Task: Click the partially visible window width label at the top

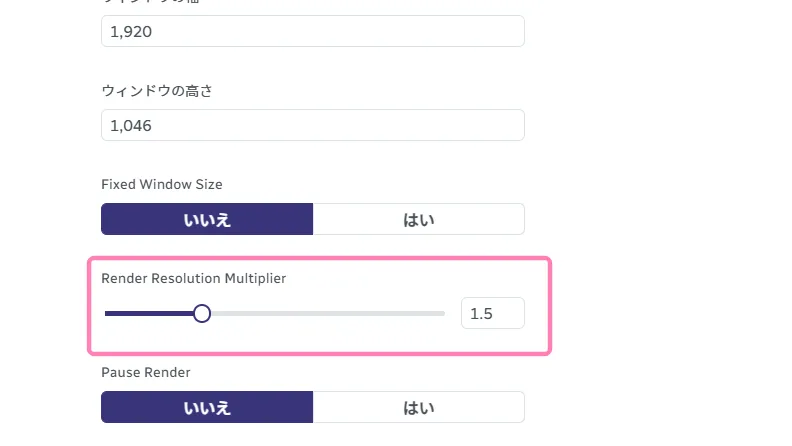Action: click(x=151, y=2)
